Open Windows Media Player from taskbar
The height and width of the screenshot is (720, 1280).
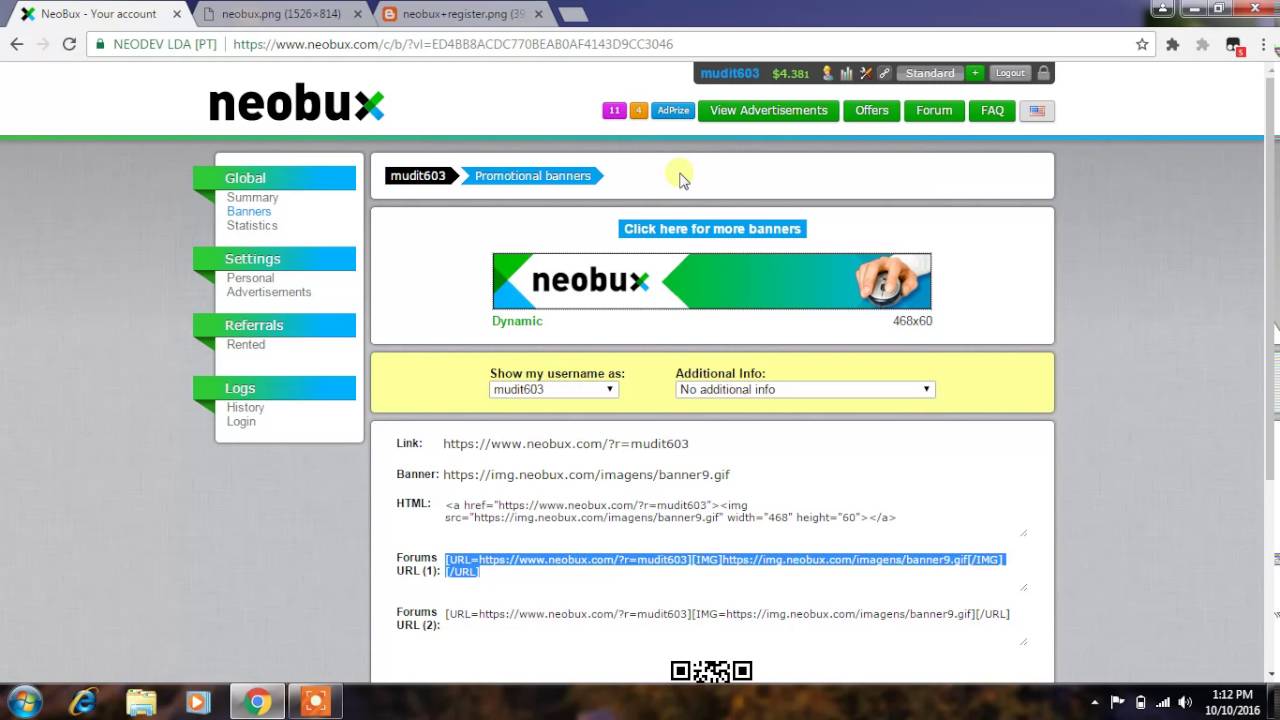click(x=198, y=702)
